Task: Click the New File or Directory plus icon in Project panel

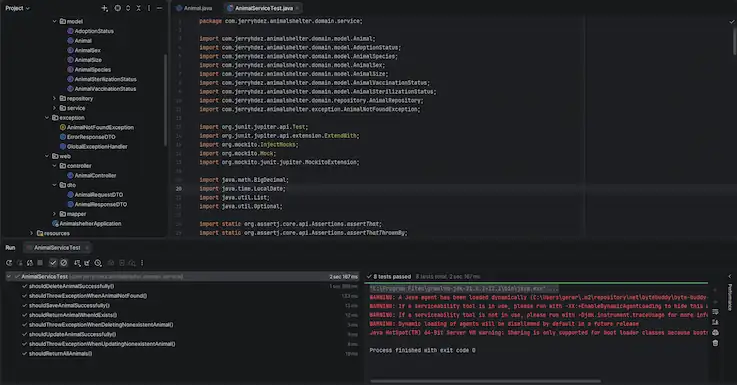Action: click(104, 8)
